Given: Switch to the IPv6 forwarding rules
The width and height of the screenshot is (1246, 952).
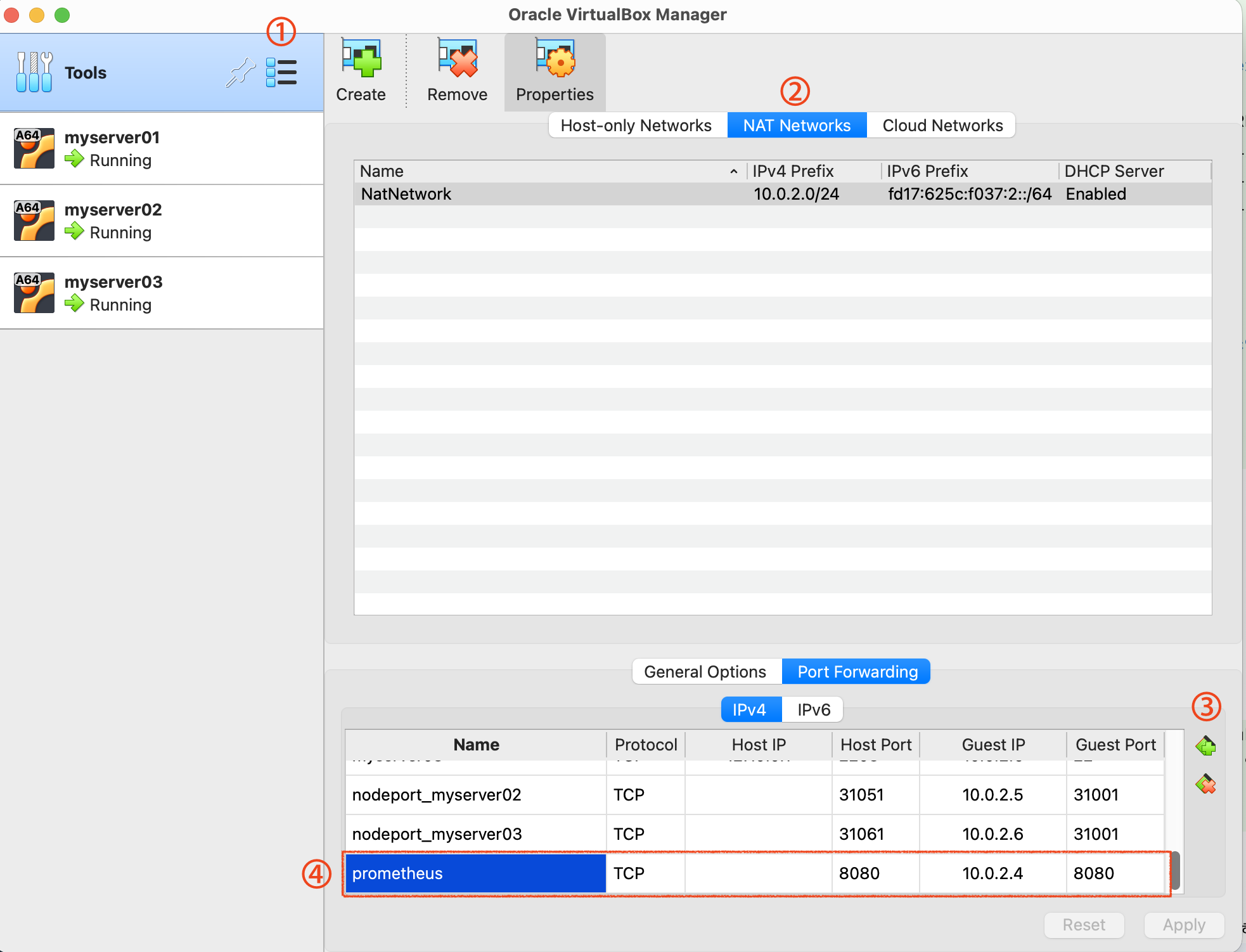Looking at the screenshot, I should [x=814, y=710].
